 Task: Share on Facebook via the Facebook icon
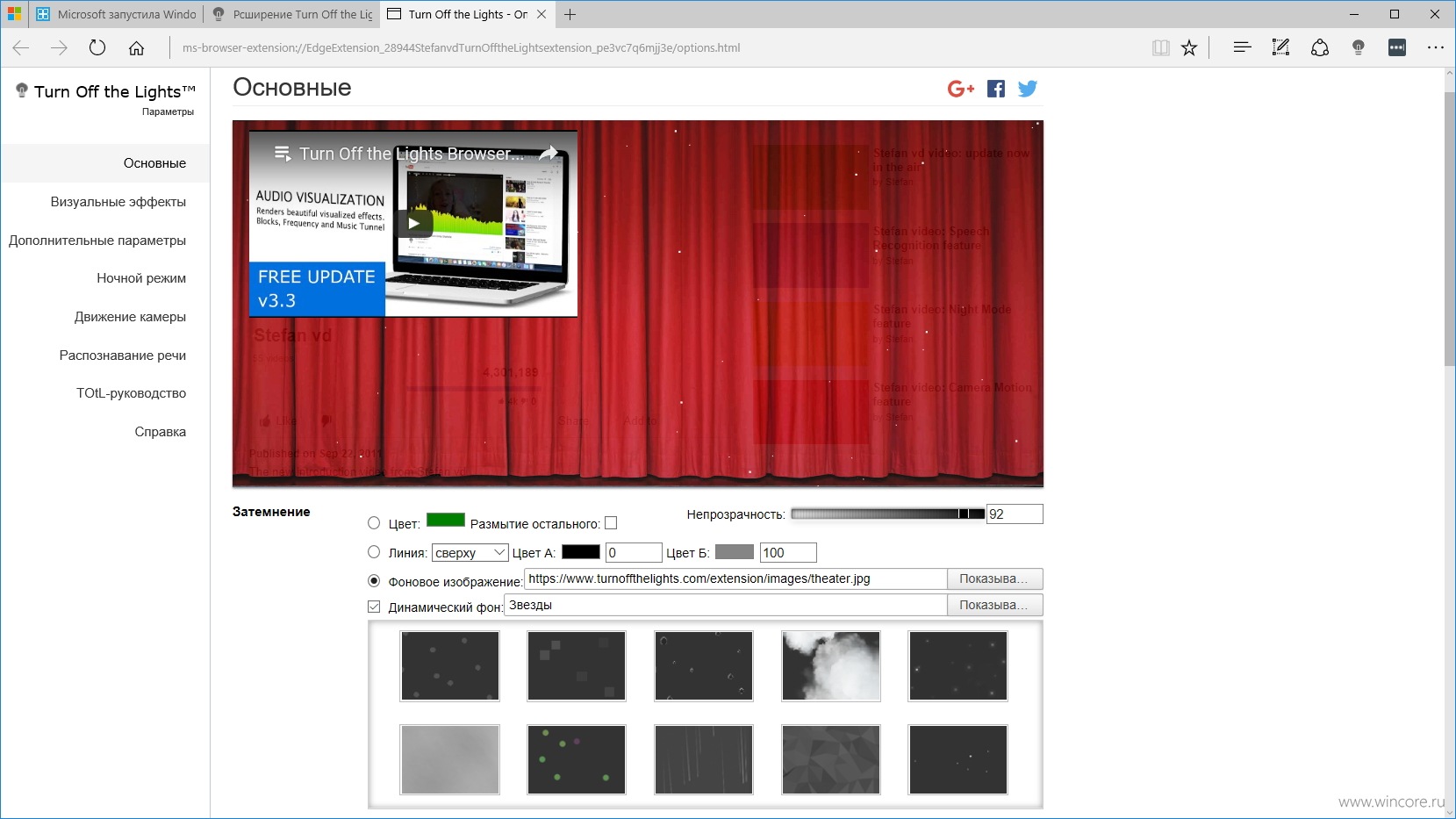tap(996, 89)
